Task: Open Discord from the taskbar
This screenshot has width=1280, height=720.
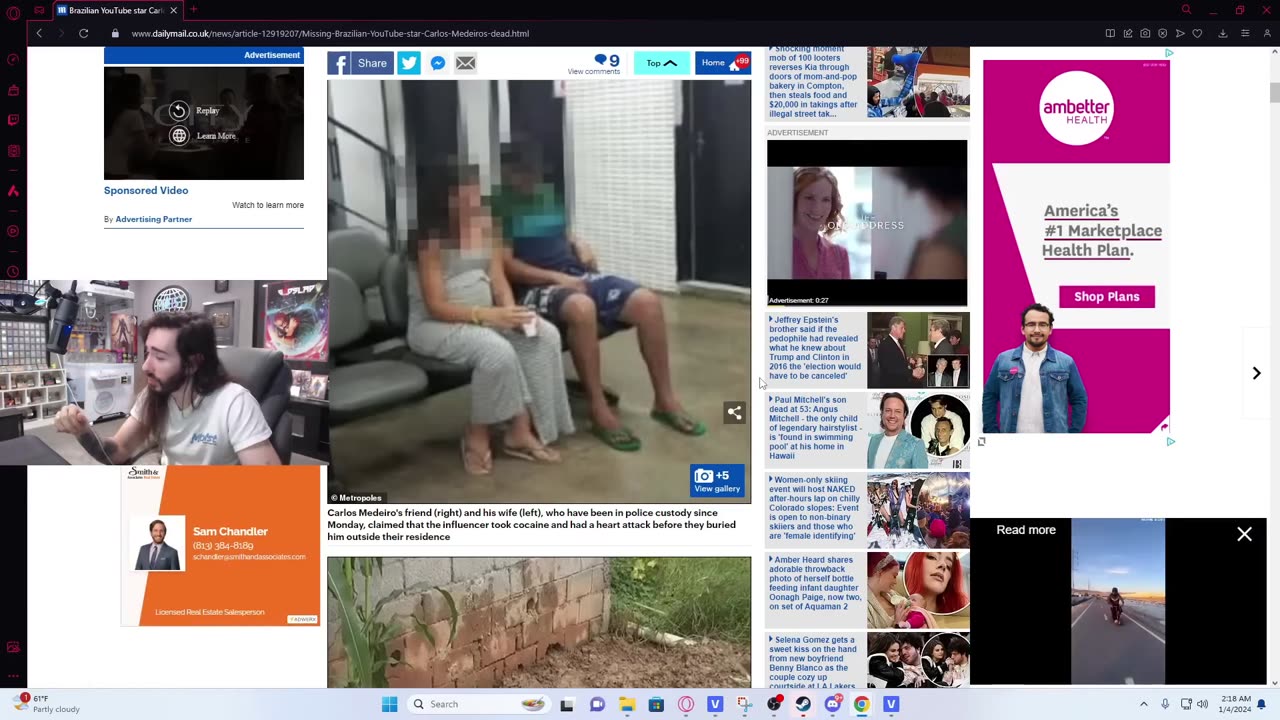Action: point(832,704)
